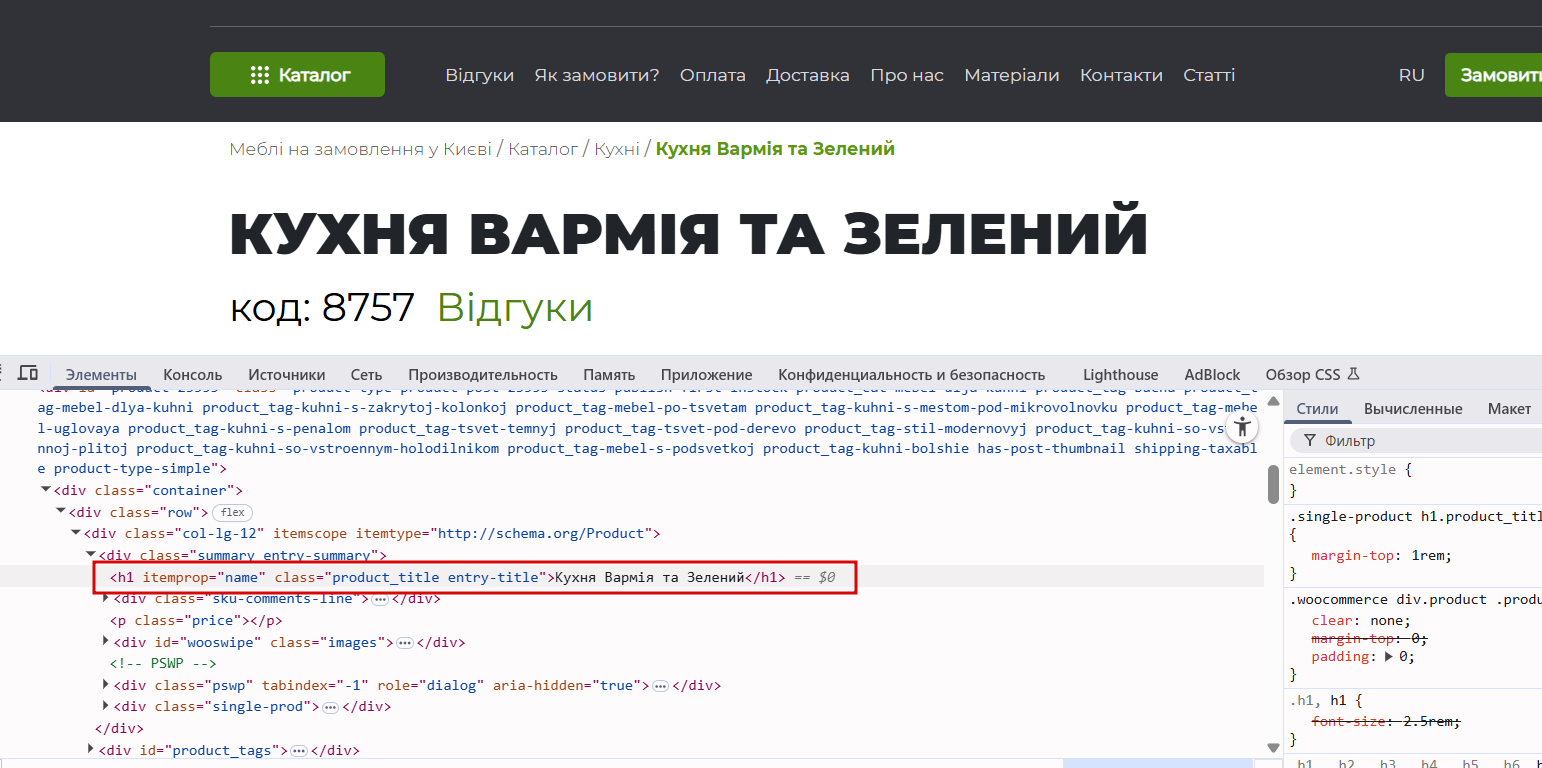Expand the ellipsis of single-prod div
This screenshot has height=768, width=1542.
pyautogui.click(x=330, y=707)
